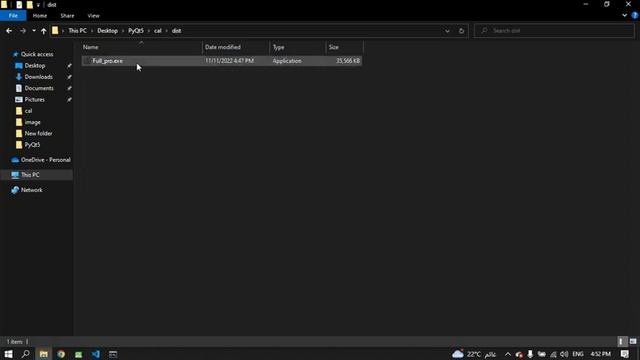
Task: Switch to the Home ribbon tab
Action: point(40,16)
